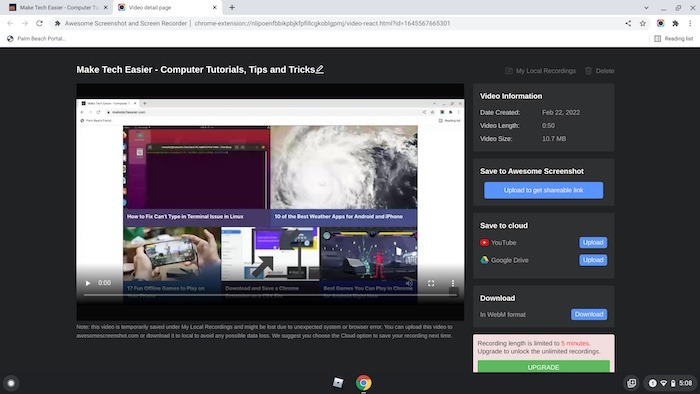Select the Video detail page tab
Image resolution: width=700 pixels, height=394 pixels.
[x=168, y=8]
